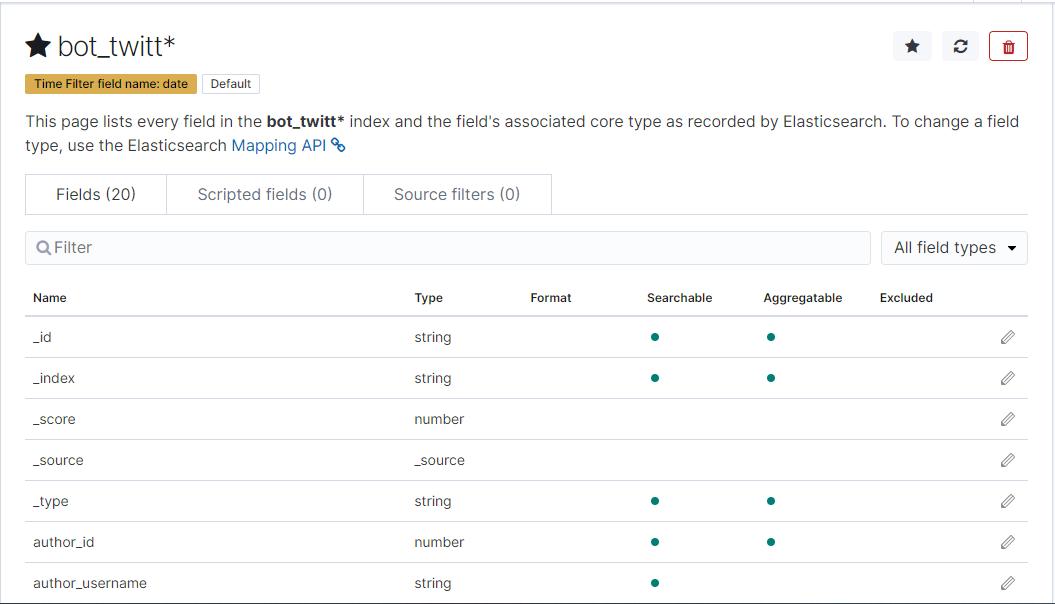Sort fields by Type column
1055x604 pixels.
428,298
